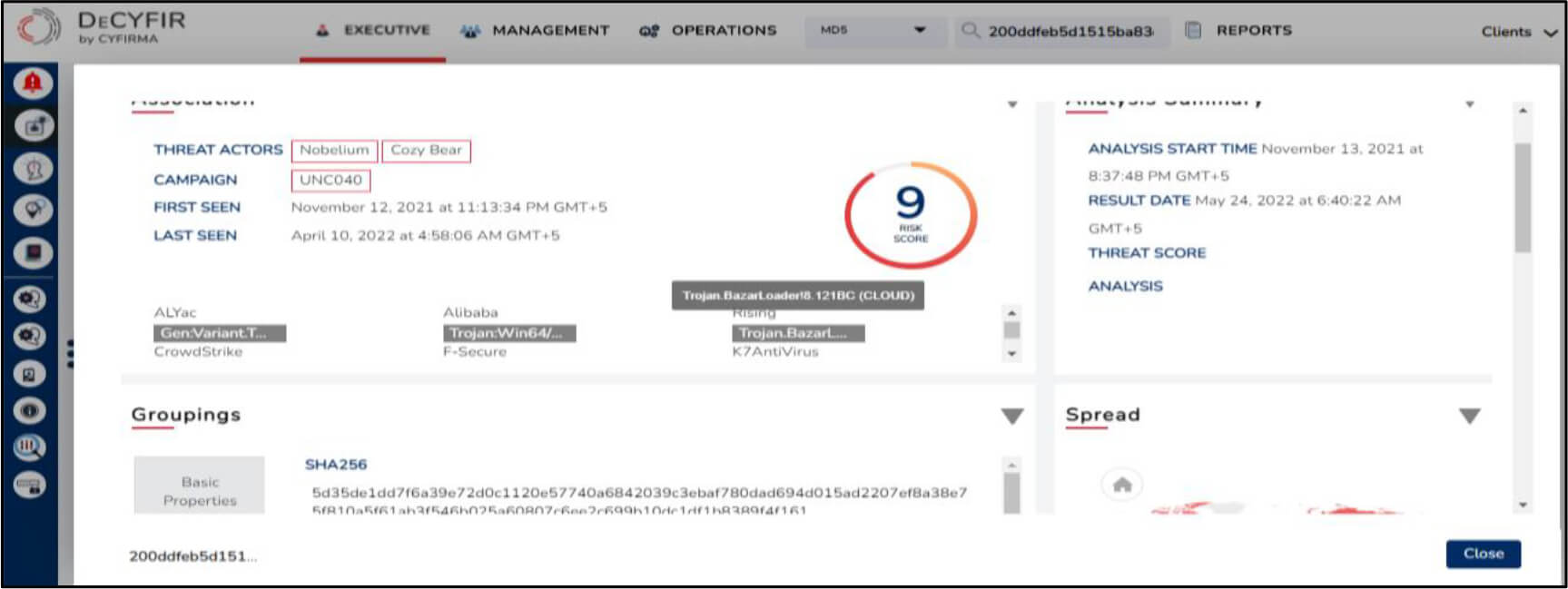Click the Gen:Variant.T... detection label
This screenshot has width=1568, height=589.
[x=220, y=333]
